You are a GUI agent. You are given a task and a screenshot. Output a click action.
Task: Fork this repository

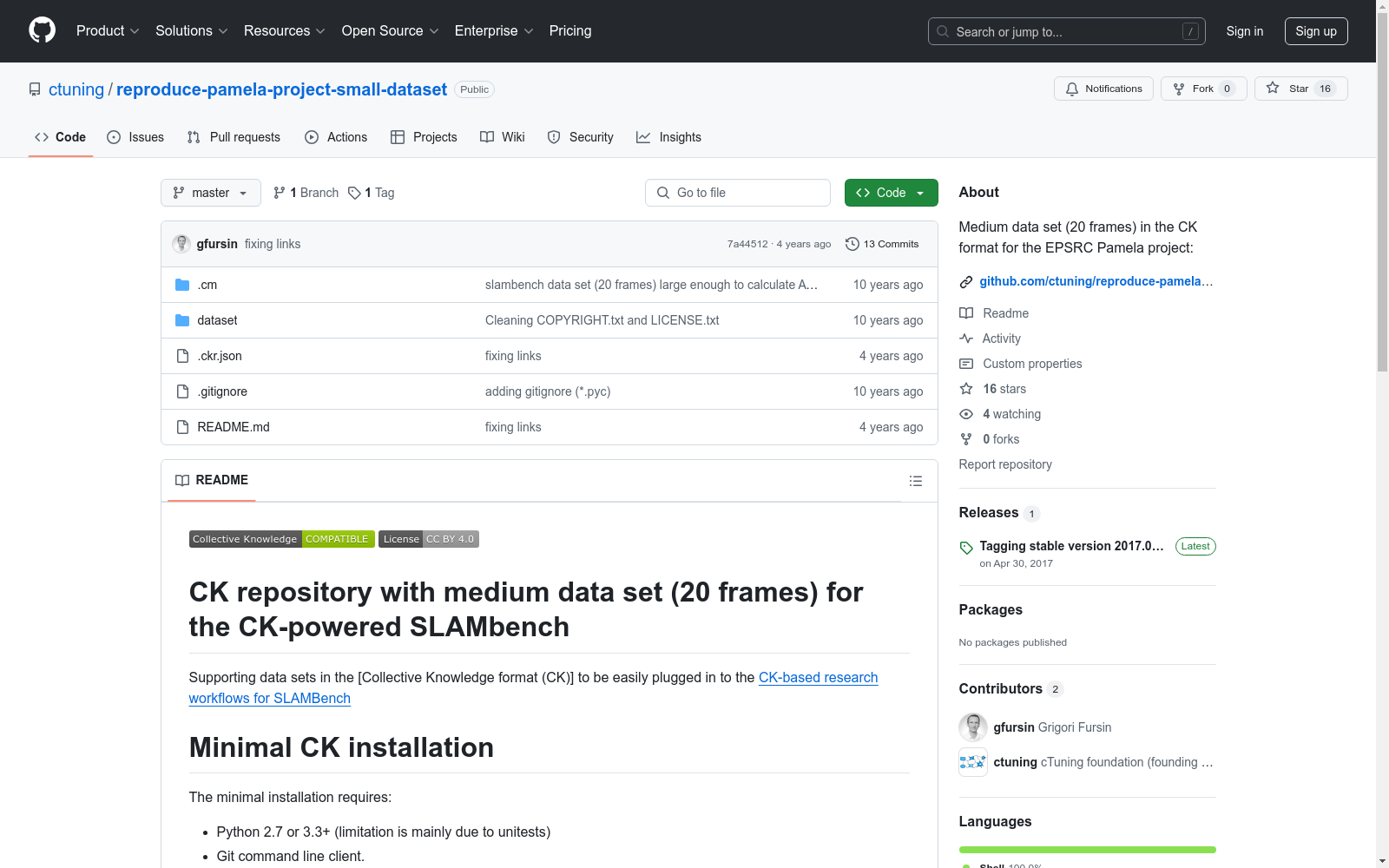[1203, 89]
